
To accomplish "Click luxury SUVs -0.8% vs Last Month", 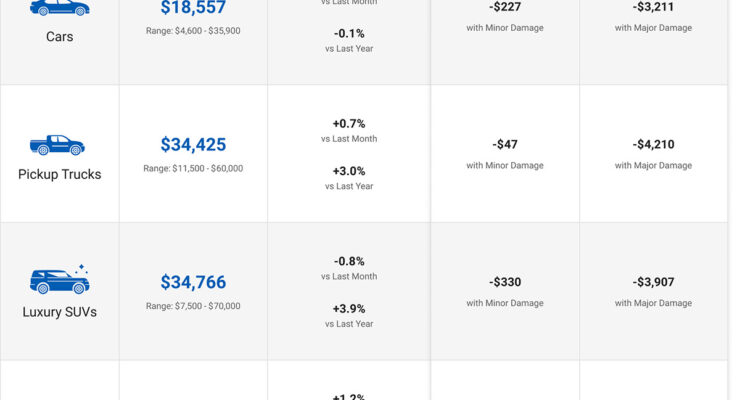I will click(x=349, y=261).
